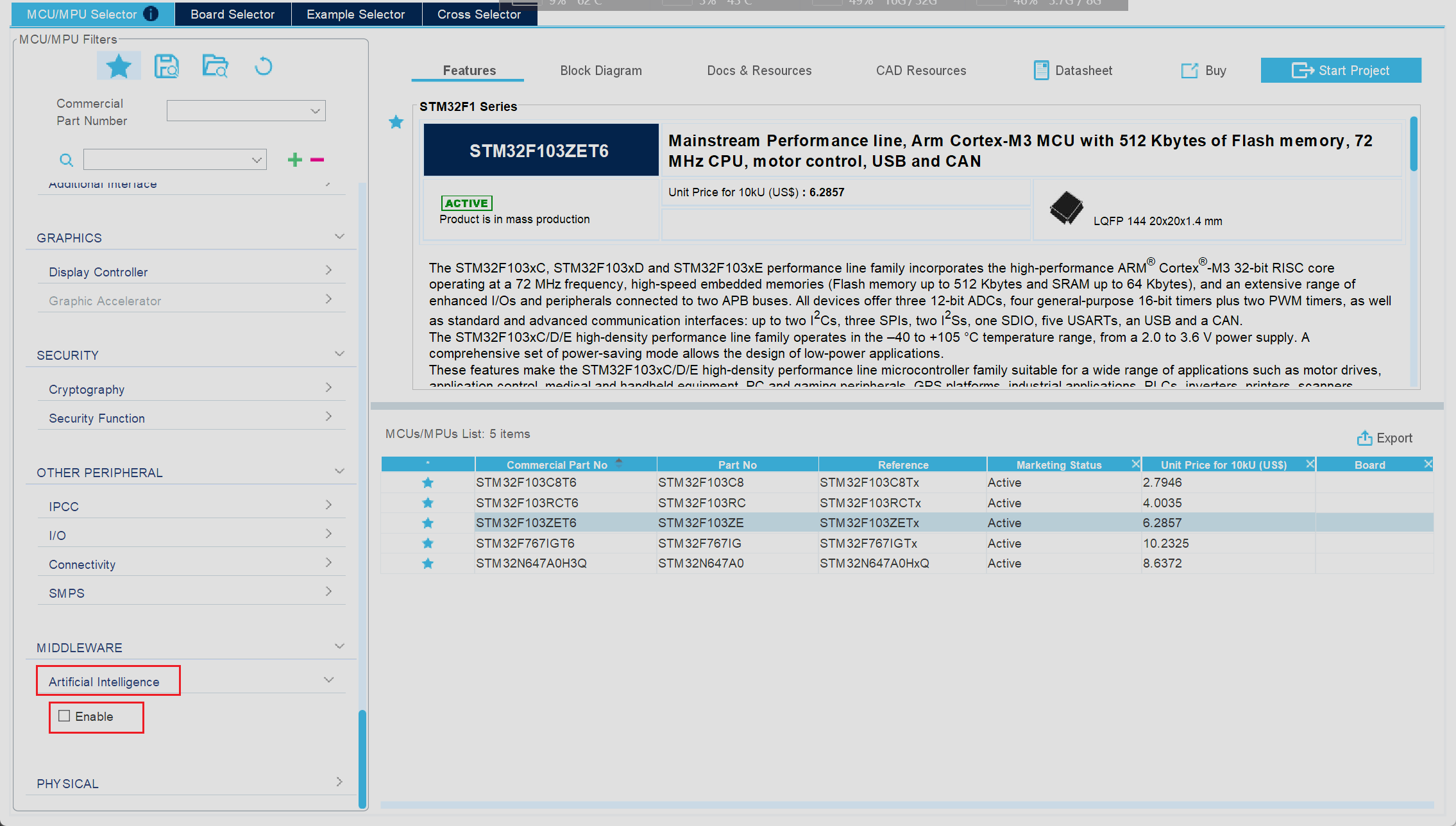This screenshot has height=826, width=1456.
Task: Open the Commercial Part Number dropdown
Action: point(246,111)
